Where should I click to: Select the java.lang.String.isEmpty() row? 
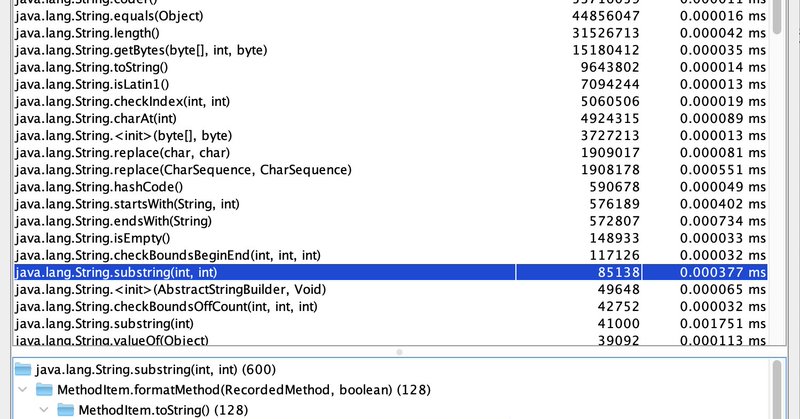[390, 238]
